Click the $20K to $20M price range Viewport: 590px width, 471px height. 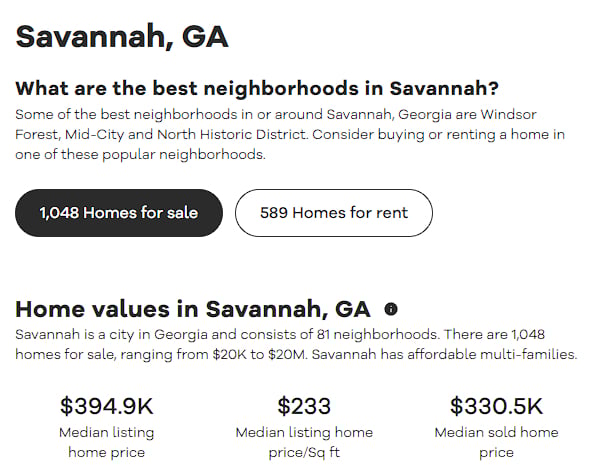260,354
